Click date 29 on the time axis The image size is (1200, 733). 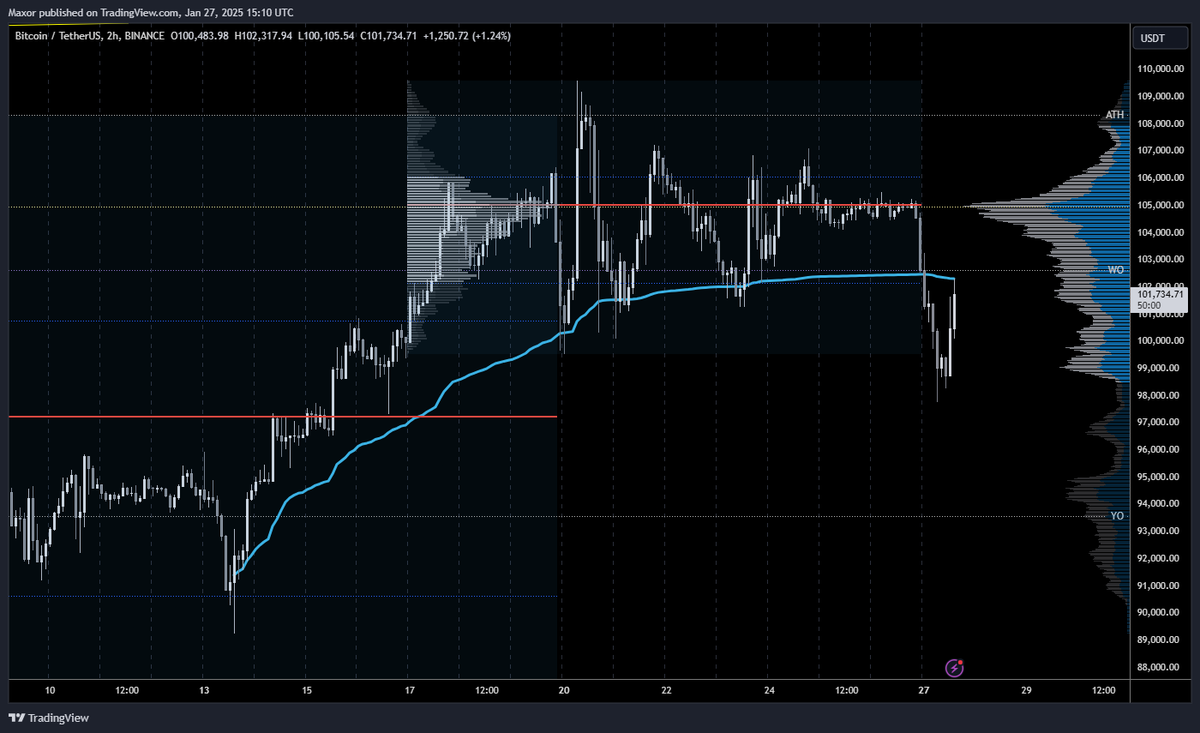[x=1026, y=690]
